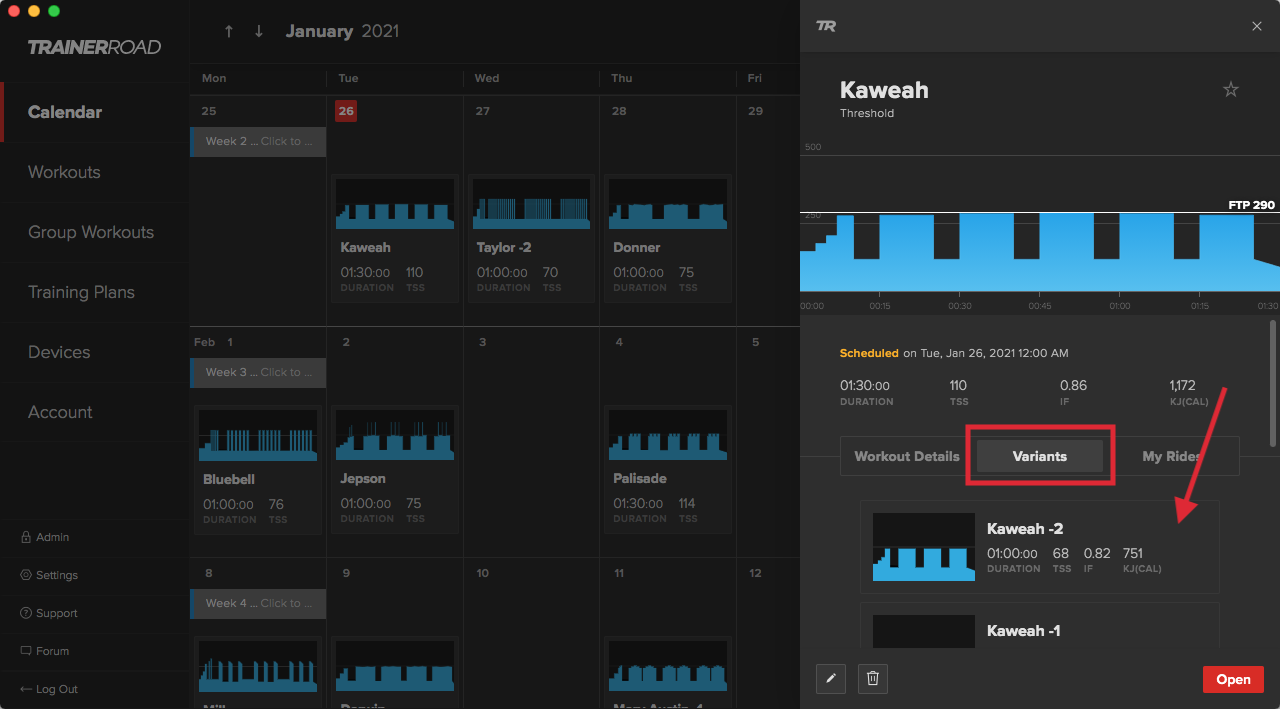Click the Week 2 plan banner

pyautogui.click(x=258, y=141)
